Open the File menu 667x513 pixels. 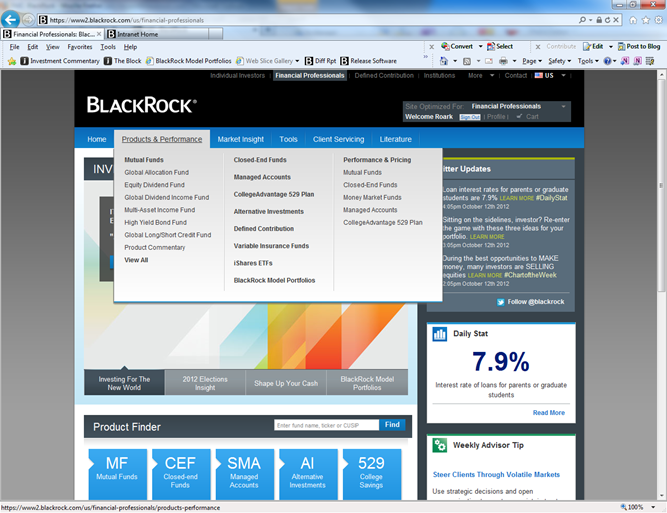click(x=14, y=47)
